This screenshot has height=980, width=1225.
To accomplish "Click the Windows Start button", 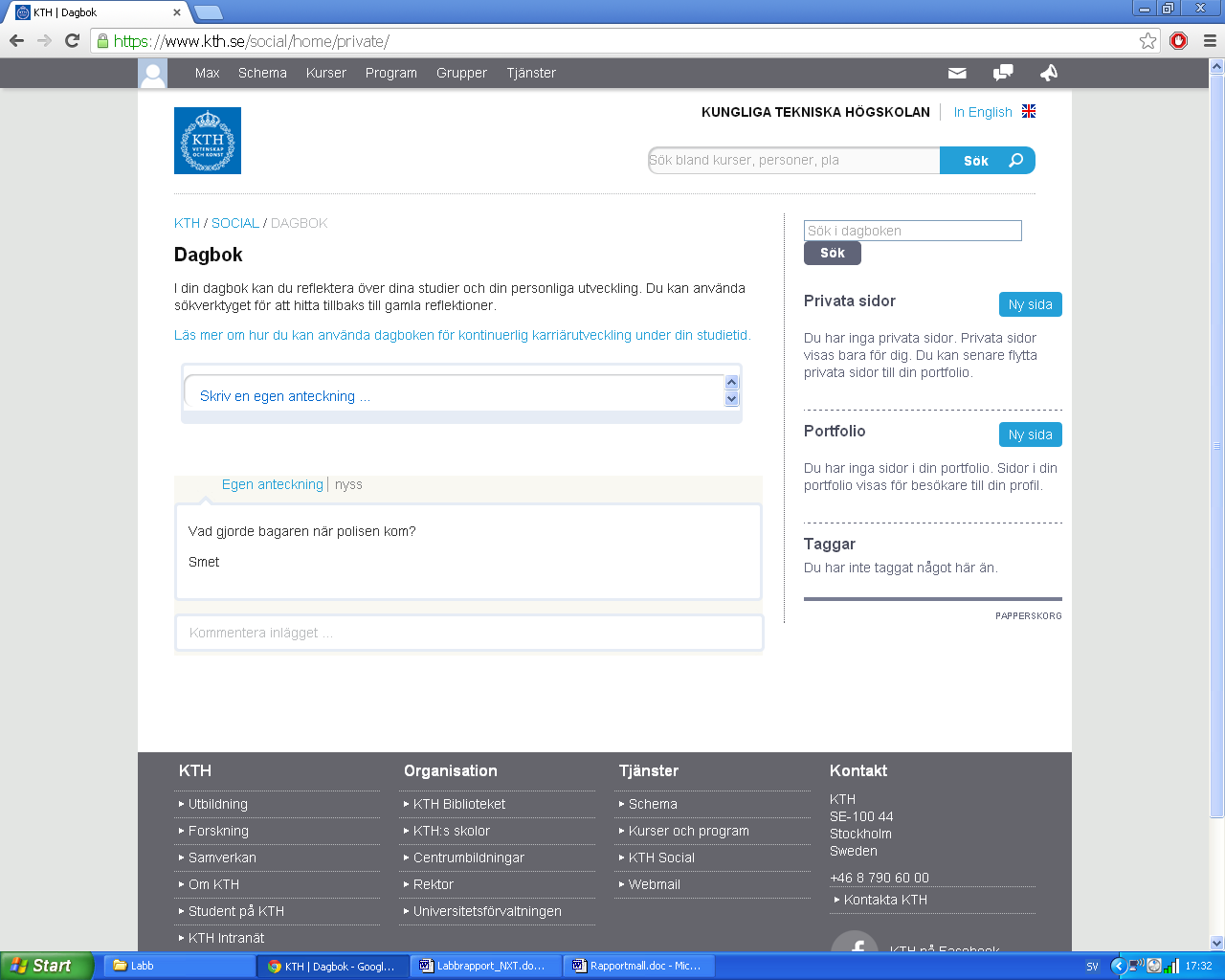I will coord(47,966).
